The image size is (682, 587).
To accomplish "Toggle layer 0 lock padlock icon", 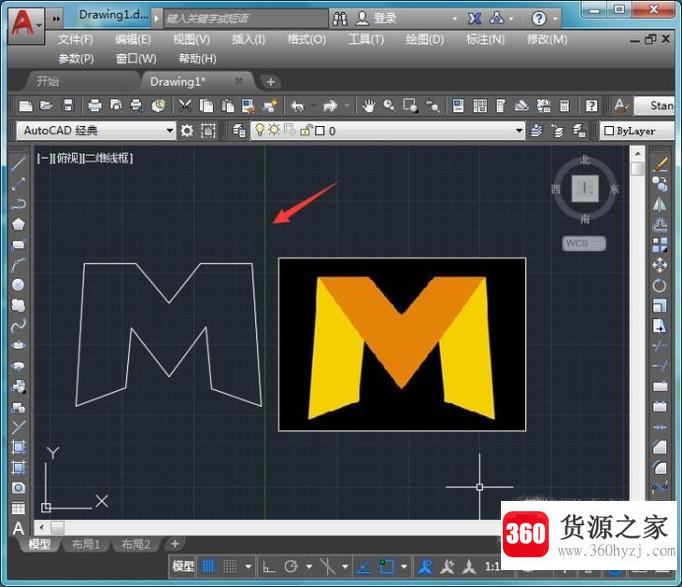I will pyautogui.click(x=306, y=130).
